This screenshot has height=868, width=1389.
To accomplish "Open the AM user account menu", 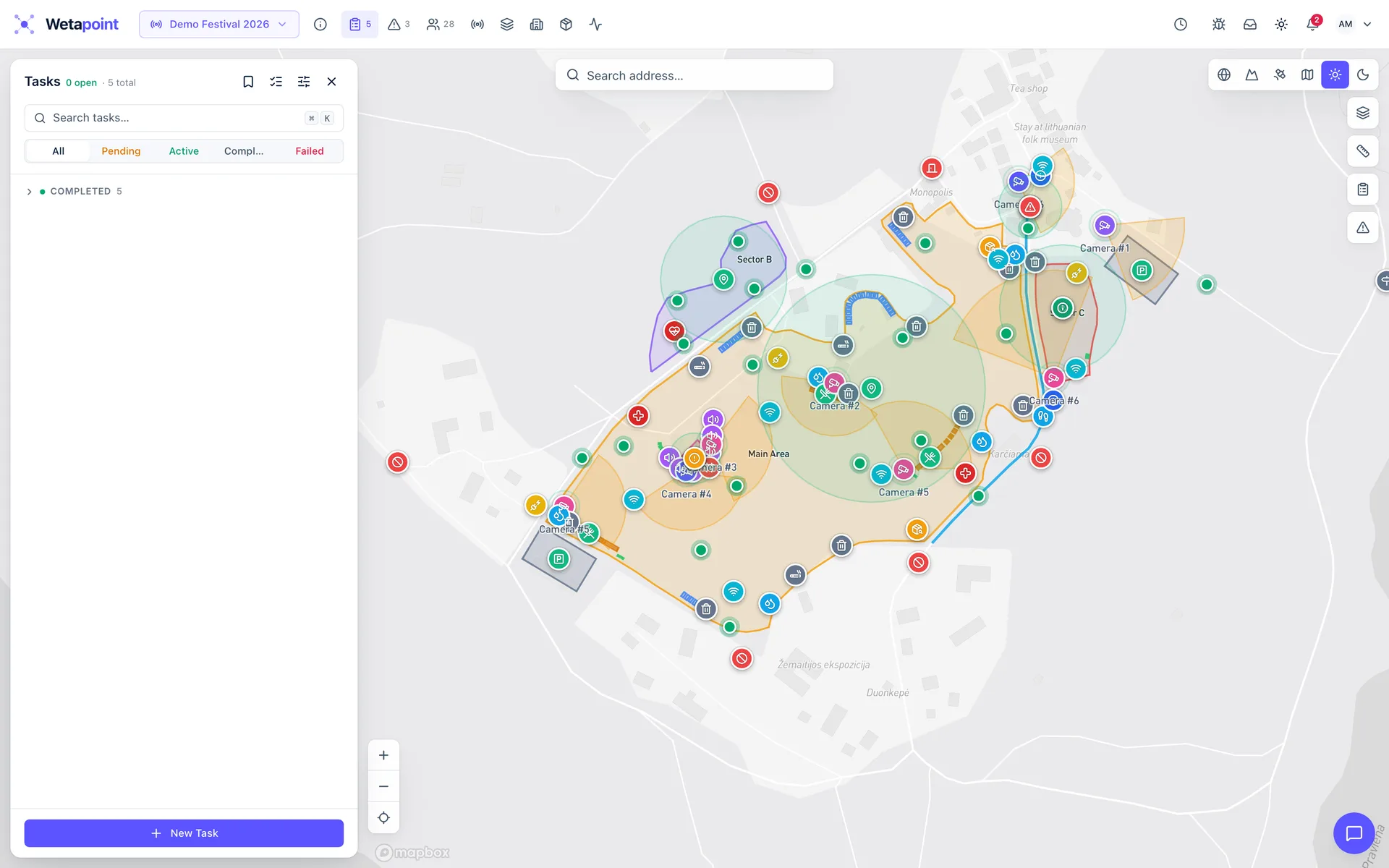I will [1354, 25].
